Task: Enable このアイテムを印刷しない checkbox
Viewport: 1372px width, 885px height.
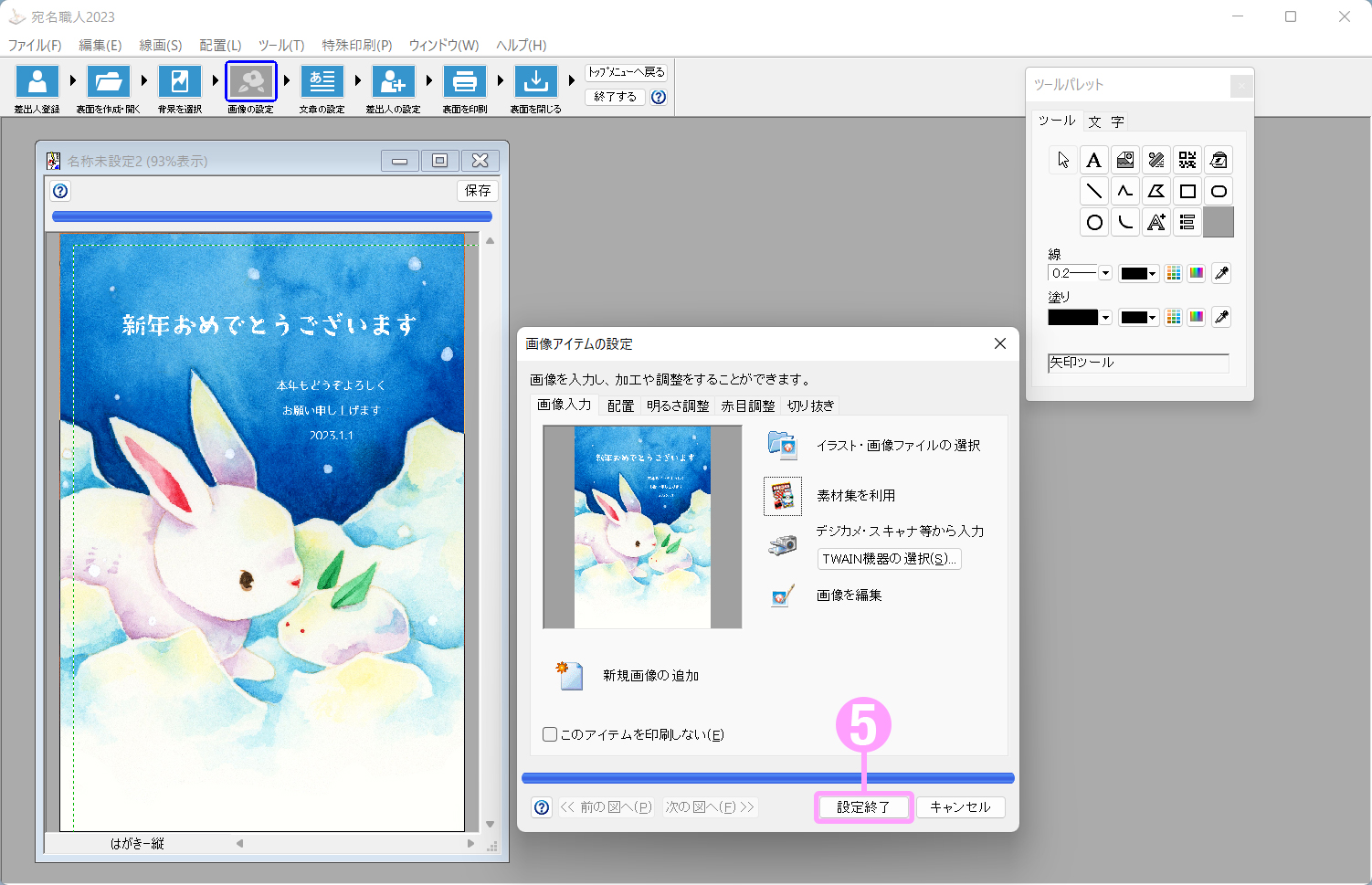Action: point(550,734)
